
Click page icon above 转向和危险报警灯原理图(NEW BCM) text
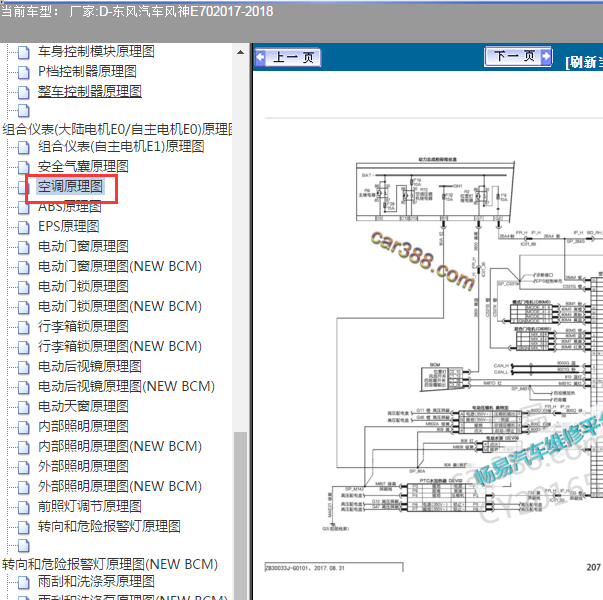point(23,546)
